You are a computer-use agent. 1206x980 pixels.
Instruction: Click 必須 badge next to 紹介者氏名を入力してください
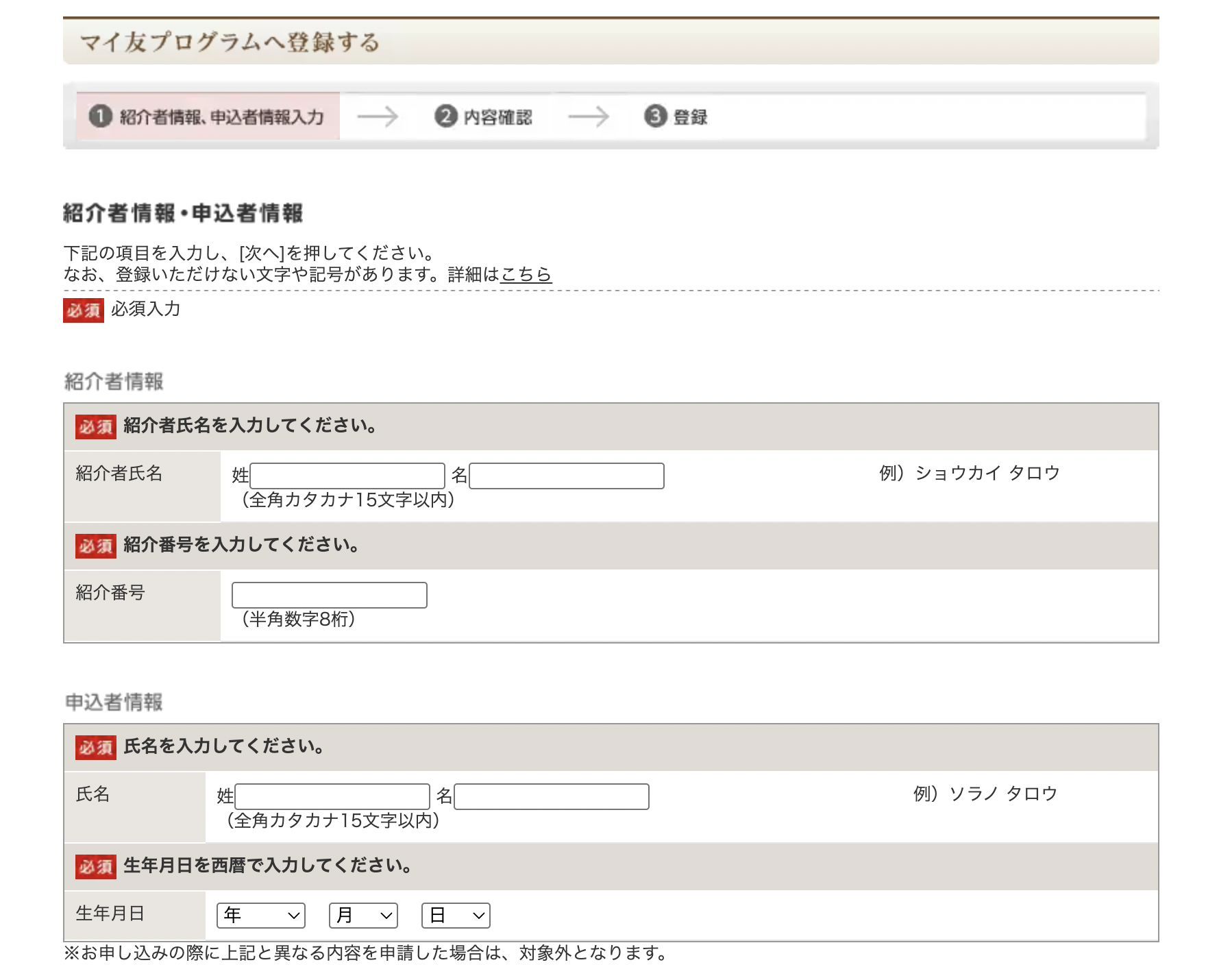[96, 427]
